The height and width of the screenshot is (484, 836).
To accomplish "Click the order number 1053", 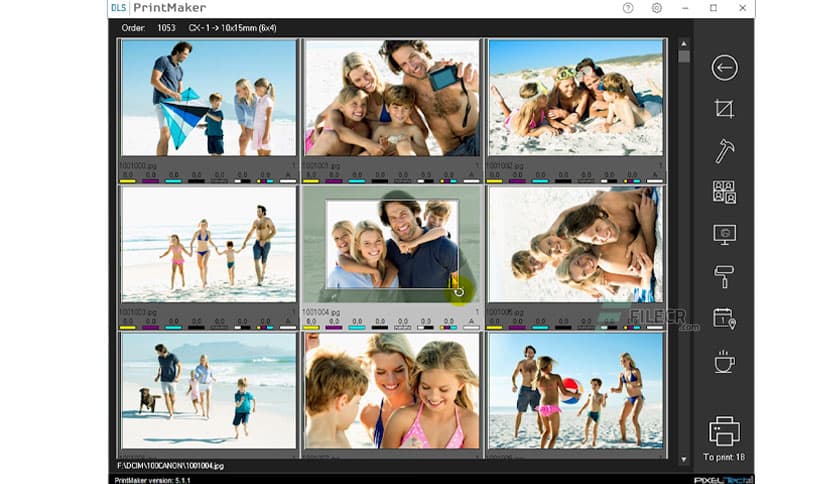I will click(166, 28).
